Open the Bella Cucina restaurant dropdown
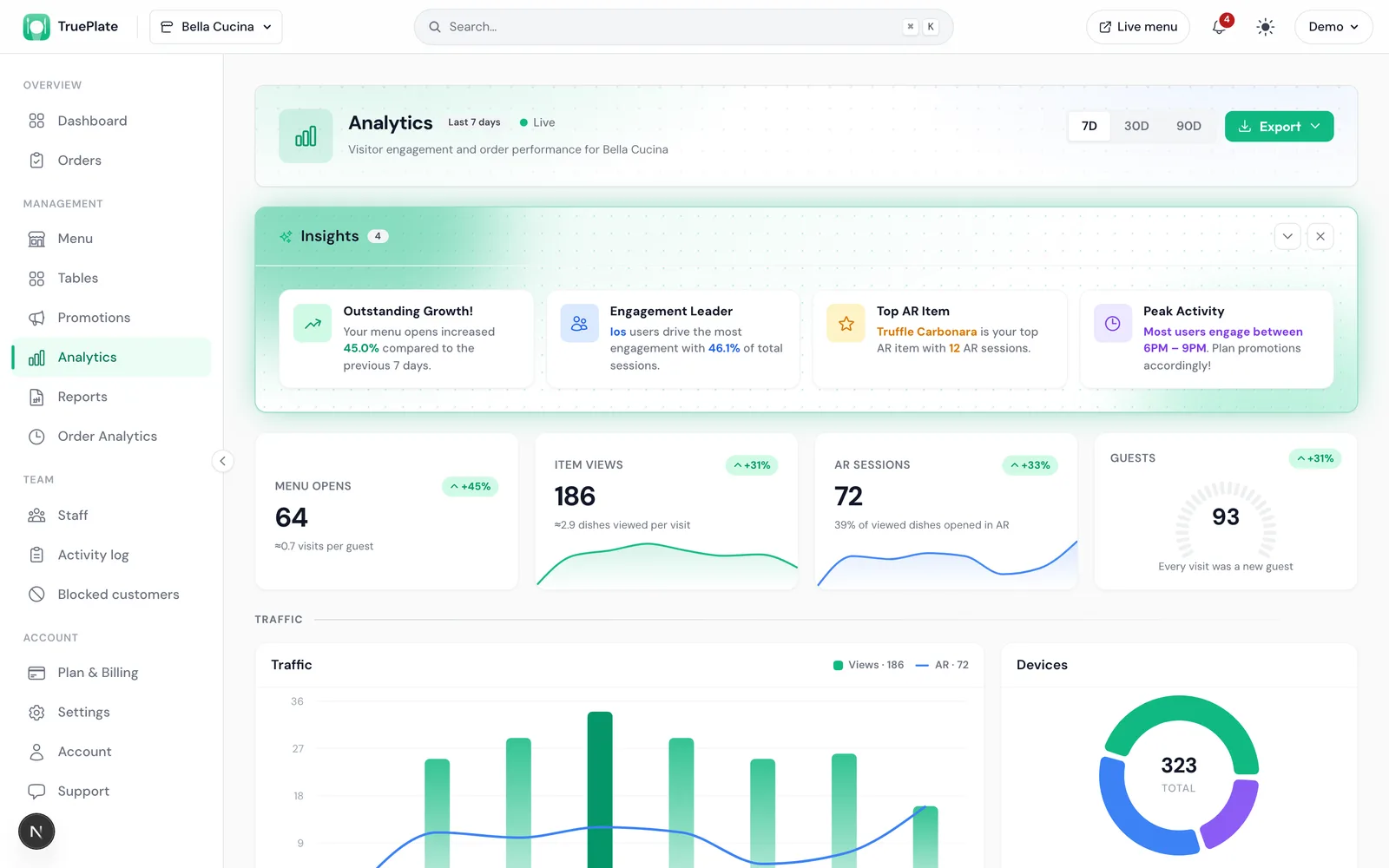 216,27
